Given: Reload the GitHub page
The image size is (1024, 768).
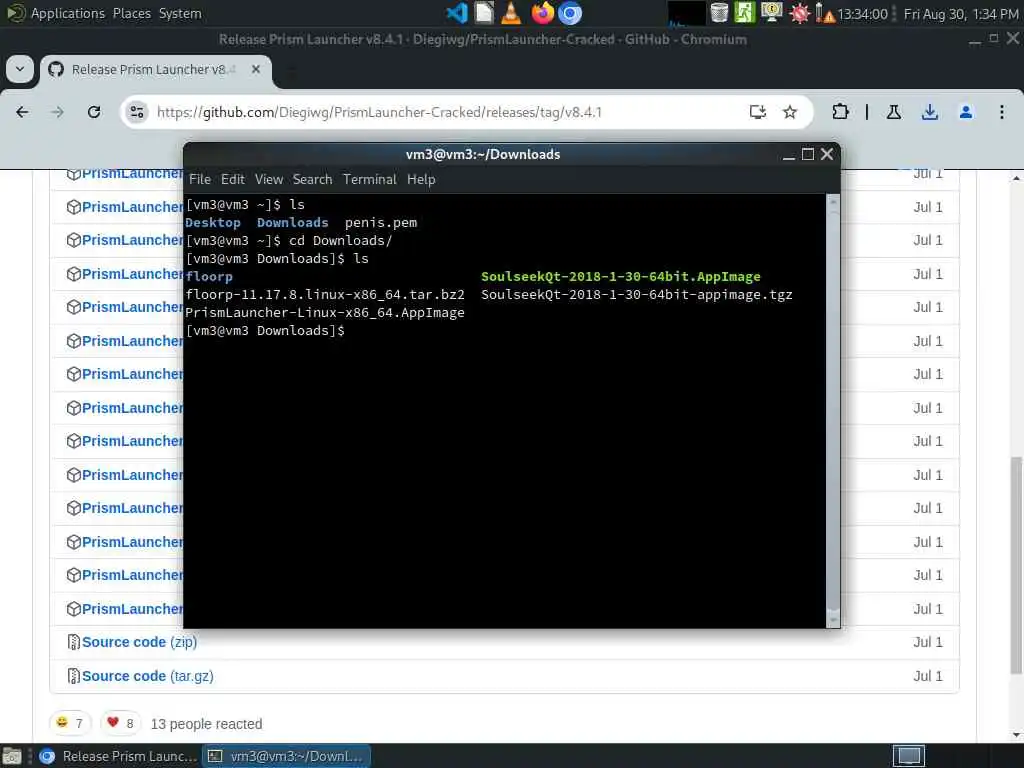Looking at the screenshot, I should (94, 112).
